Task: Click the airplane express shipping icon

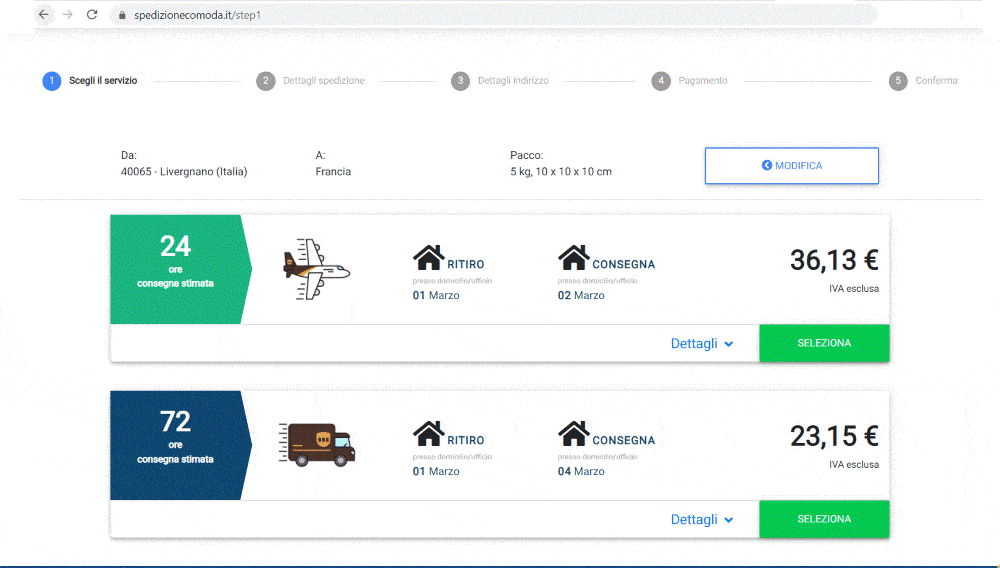Action: [316, 268]
